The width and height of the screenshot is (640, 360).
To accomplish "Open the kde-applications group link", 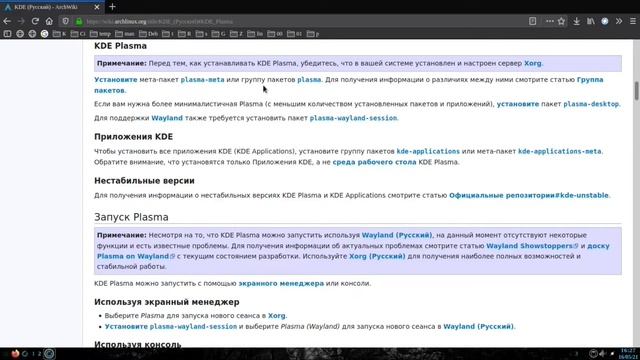I will [428, 151].
